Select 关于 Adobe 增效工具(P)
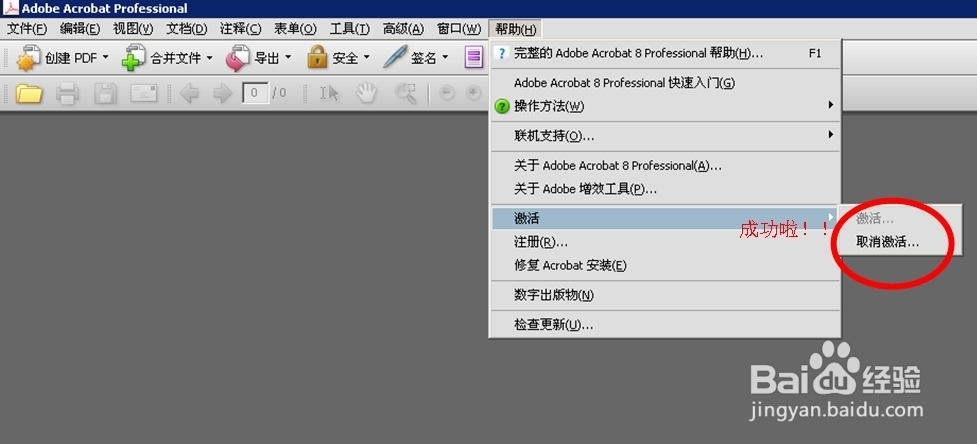Image resolution: width=977 pixels, height=444 pixels. [665, 189]
